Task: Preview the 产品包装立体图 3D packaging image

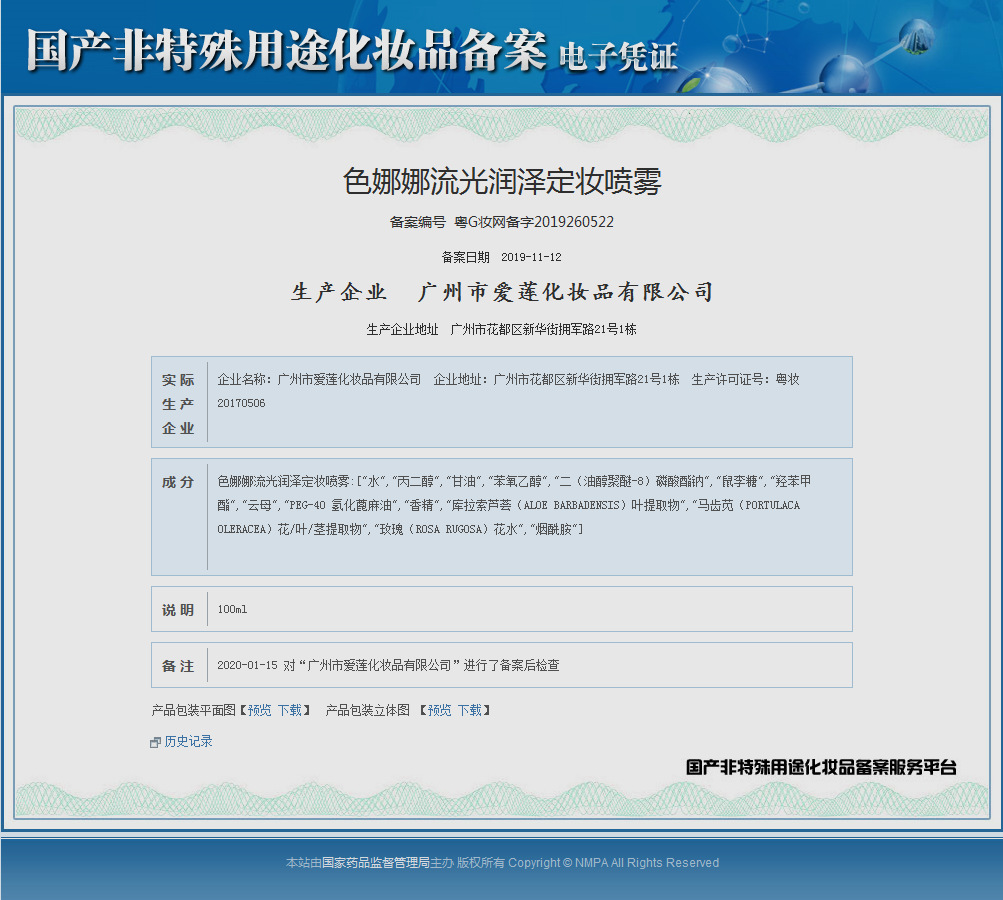Action: 439,710
